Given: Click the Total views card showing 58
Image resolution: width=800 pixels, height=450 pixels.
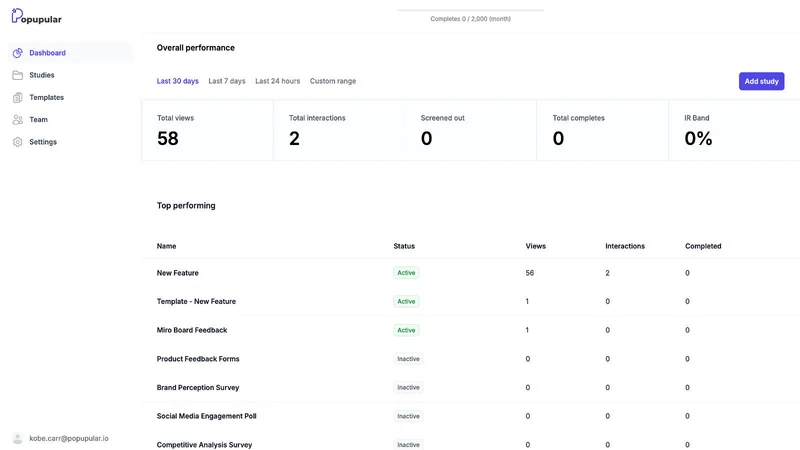Looking at the screenshot, I should (207, 130).
